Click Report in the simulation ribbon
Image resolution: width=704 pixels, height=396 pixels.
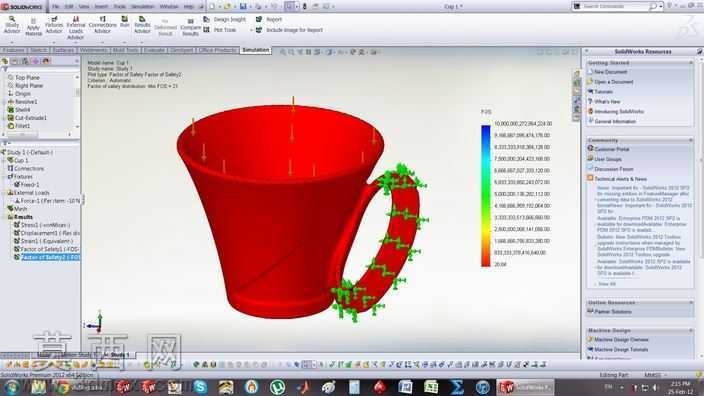coord(269,19)
